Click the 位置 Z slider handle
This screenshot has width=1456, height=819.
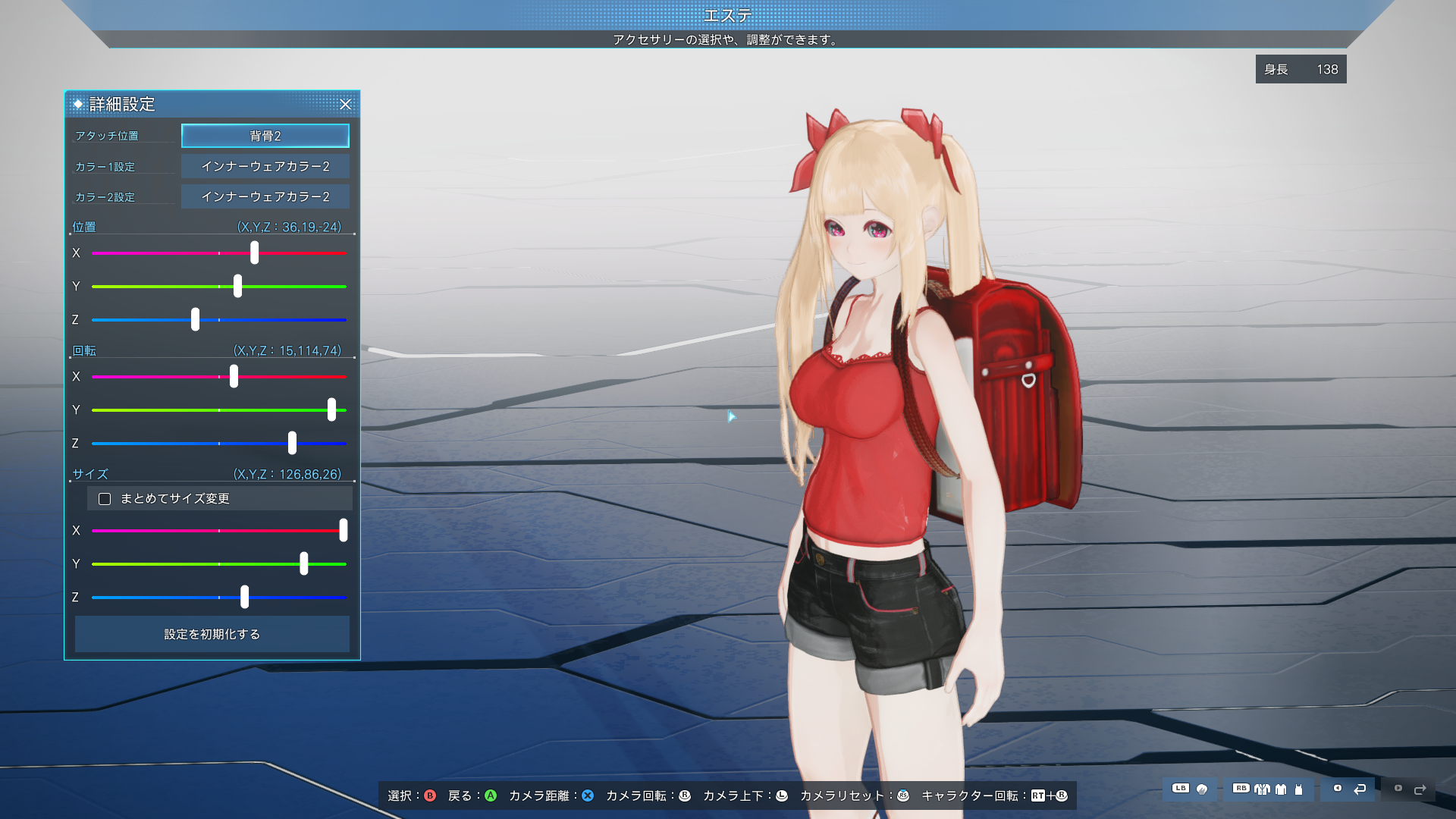coord(196,319)
